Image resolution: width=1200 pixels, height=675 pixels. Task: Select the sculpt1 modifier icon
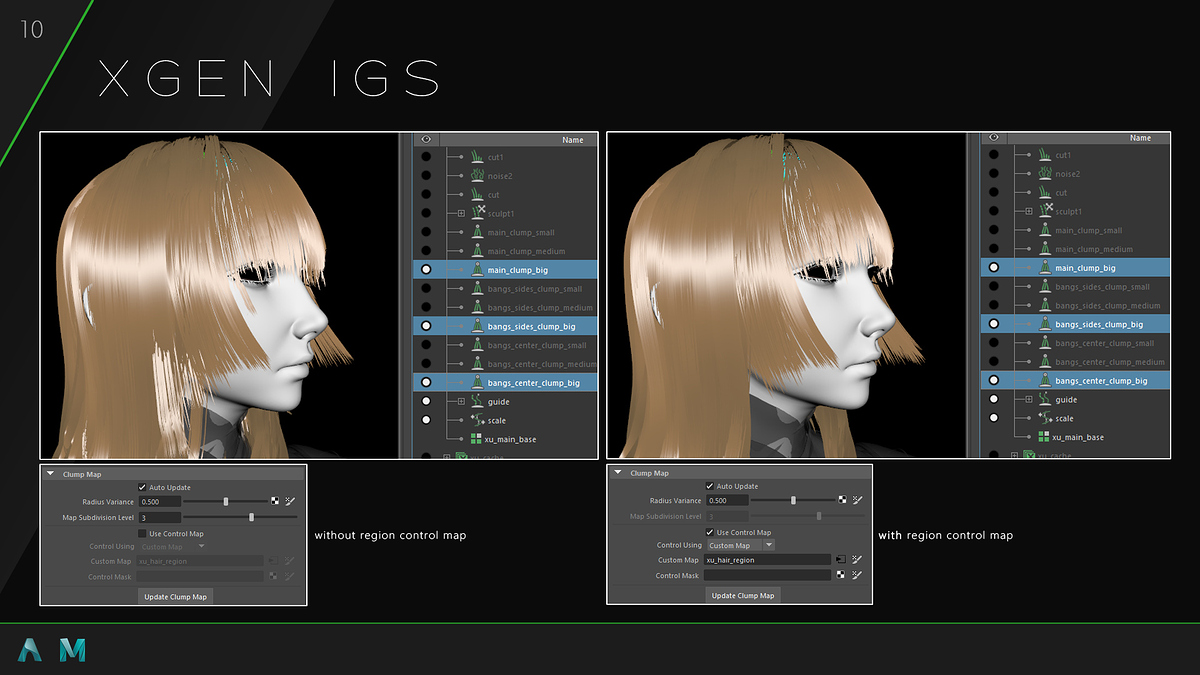click(x=477, y=213)
